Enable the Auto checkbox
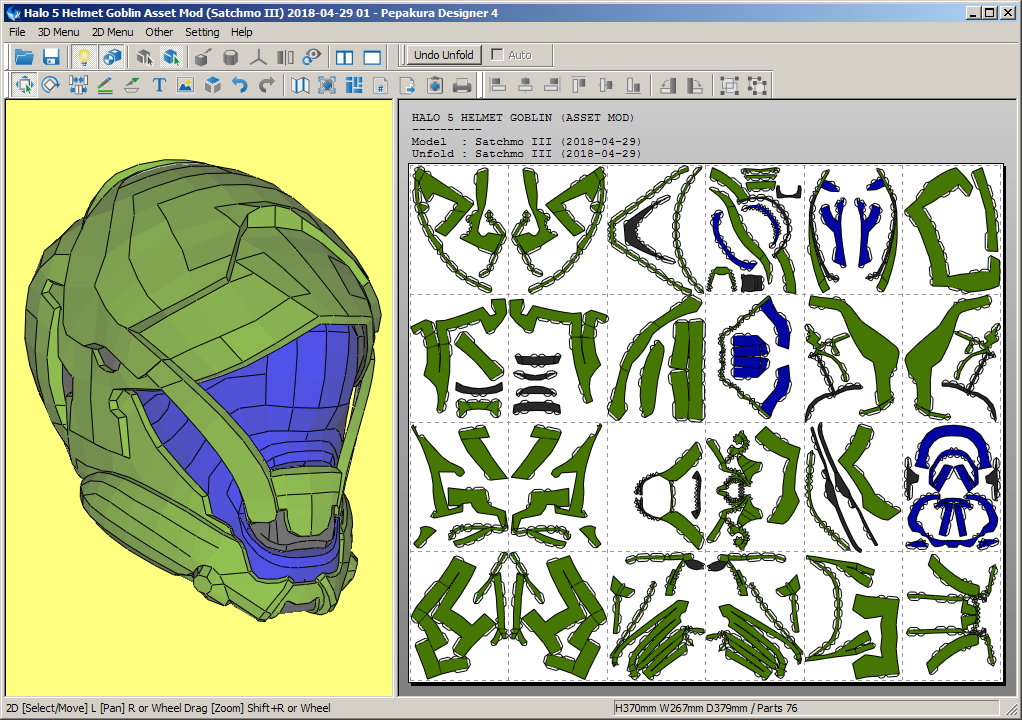The image size is (1022, 720). 498,55
